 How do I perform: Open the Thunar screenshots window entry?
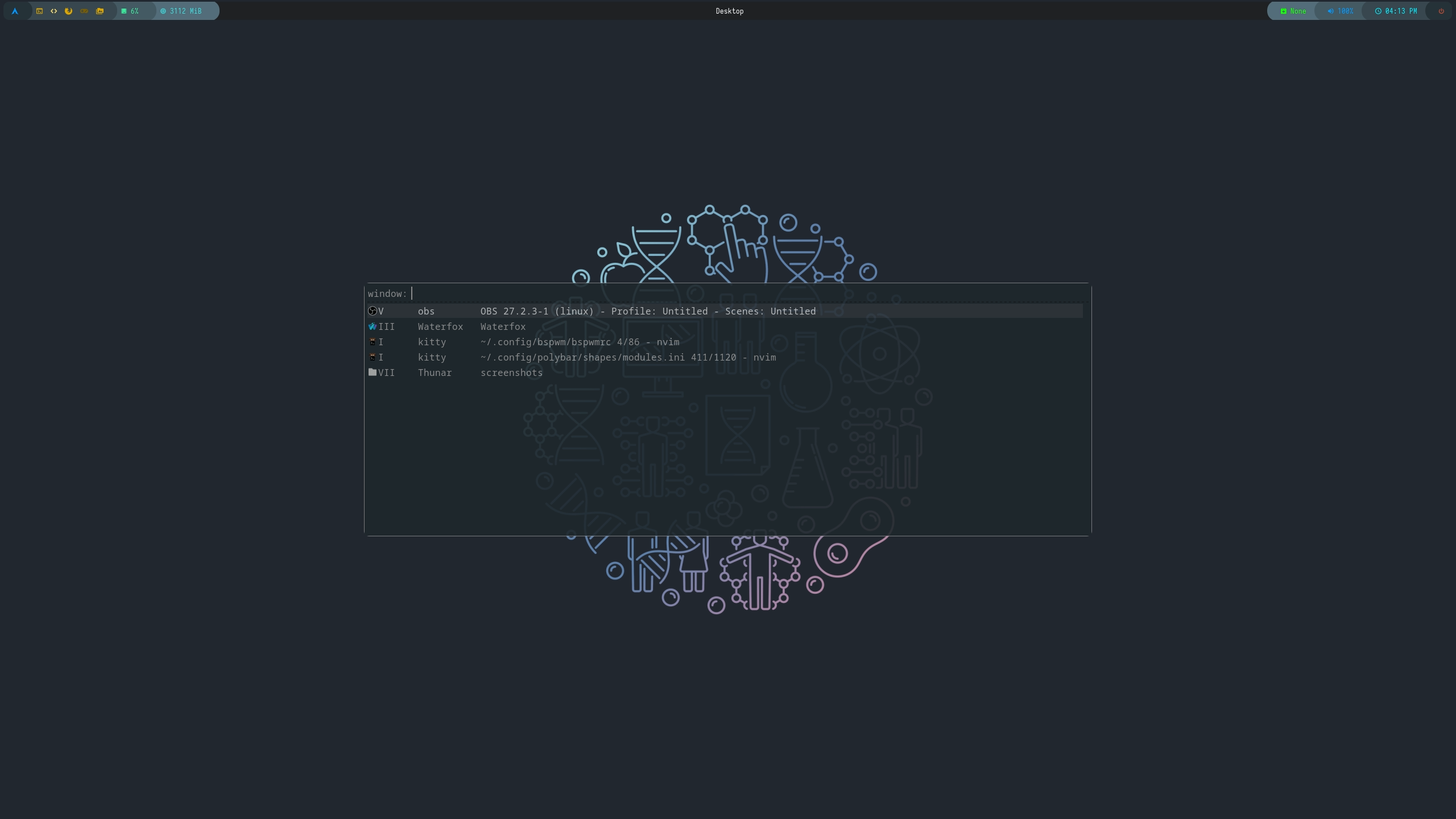(x=511, y=373)
